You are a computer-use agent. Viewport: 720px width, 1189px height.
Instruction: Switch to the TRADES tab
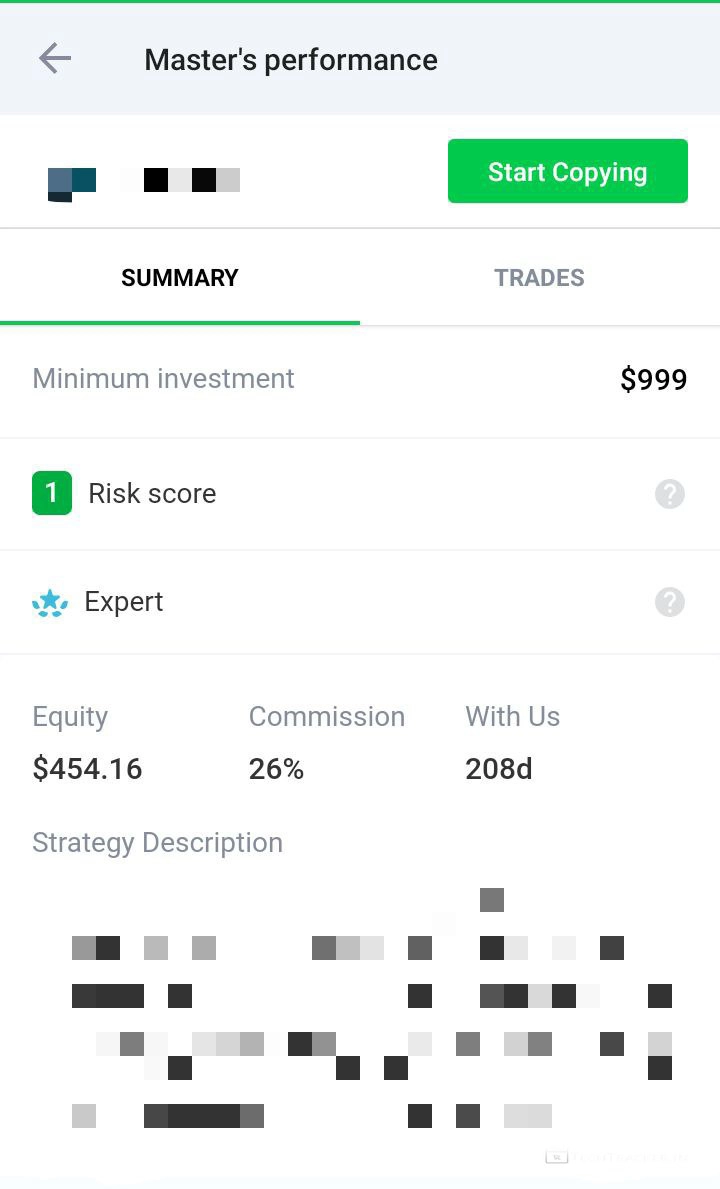coord(539,278)
